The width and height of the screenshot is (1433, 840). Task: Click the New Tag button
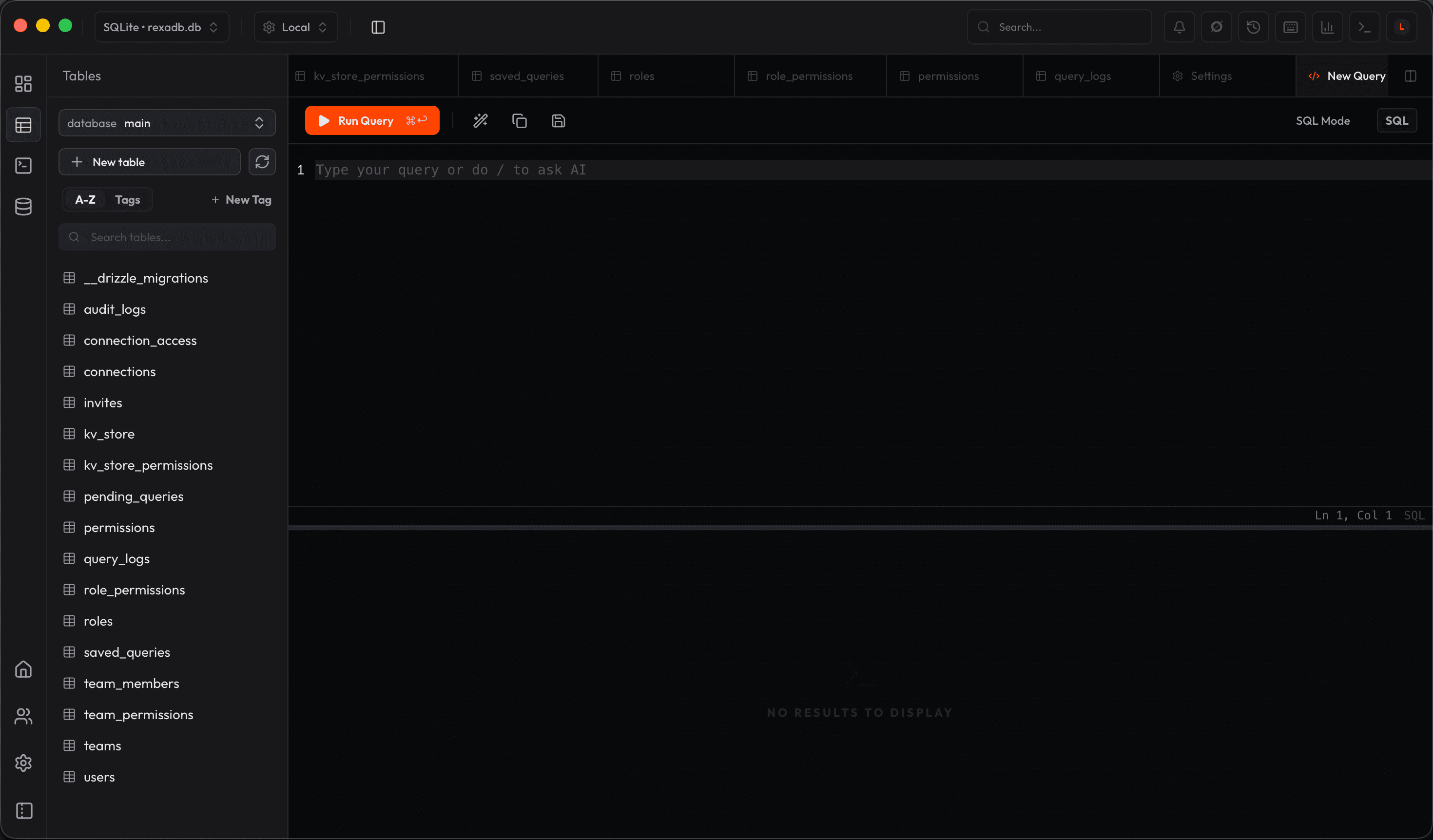242,200
